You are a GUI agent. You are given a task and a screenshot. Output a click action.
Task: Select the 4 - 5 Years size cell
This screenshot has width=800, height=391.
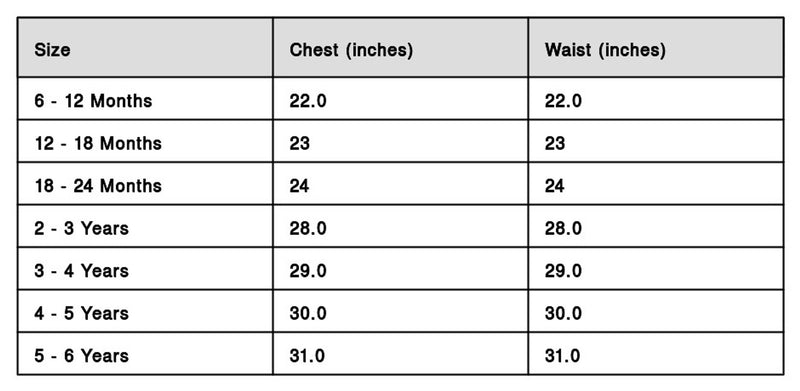145,311
